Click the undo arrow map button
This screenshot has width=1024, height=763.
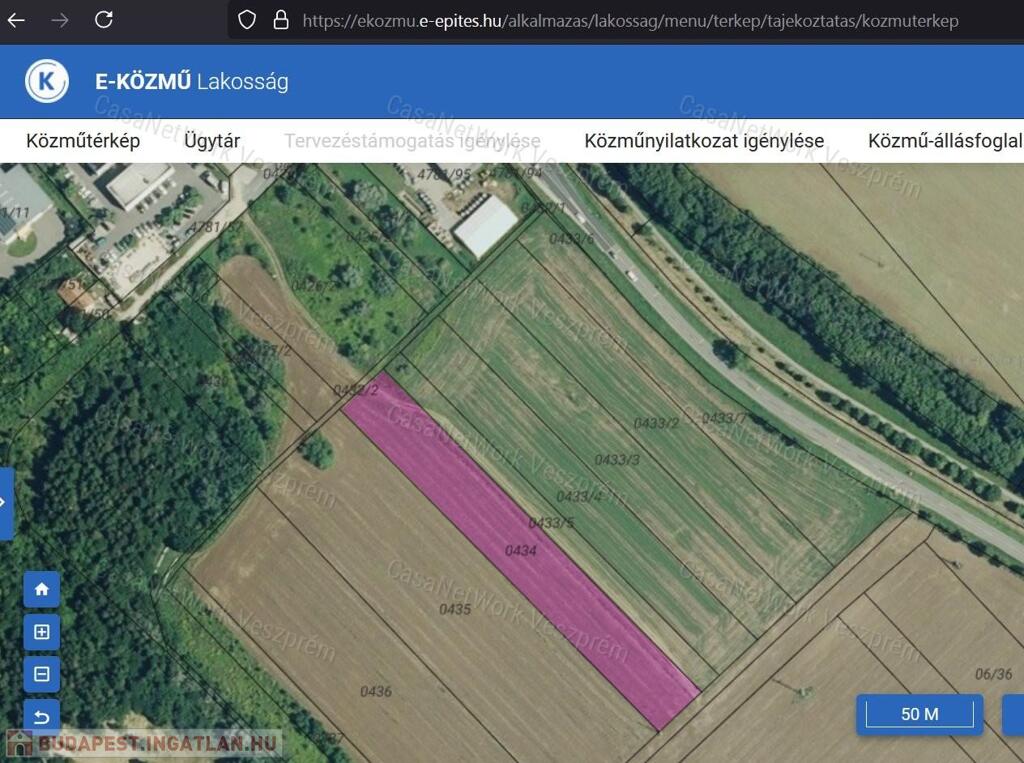42,715
